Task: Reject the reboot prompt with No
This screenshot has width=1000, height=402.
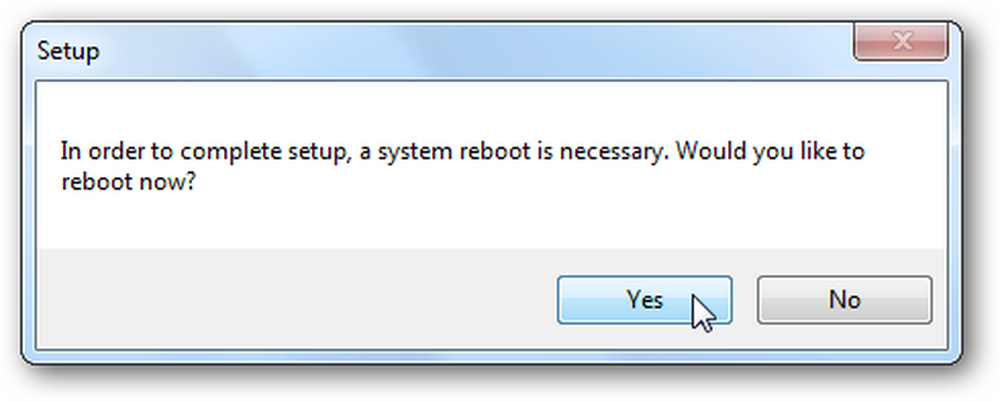Action: [844, 300]
